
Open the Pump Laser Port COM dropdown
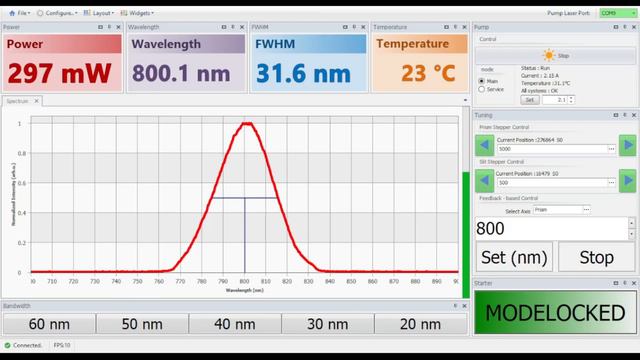coord(618,13)
